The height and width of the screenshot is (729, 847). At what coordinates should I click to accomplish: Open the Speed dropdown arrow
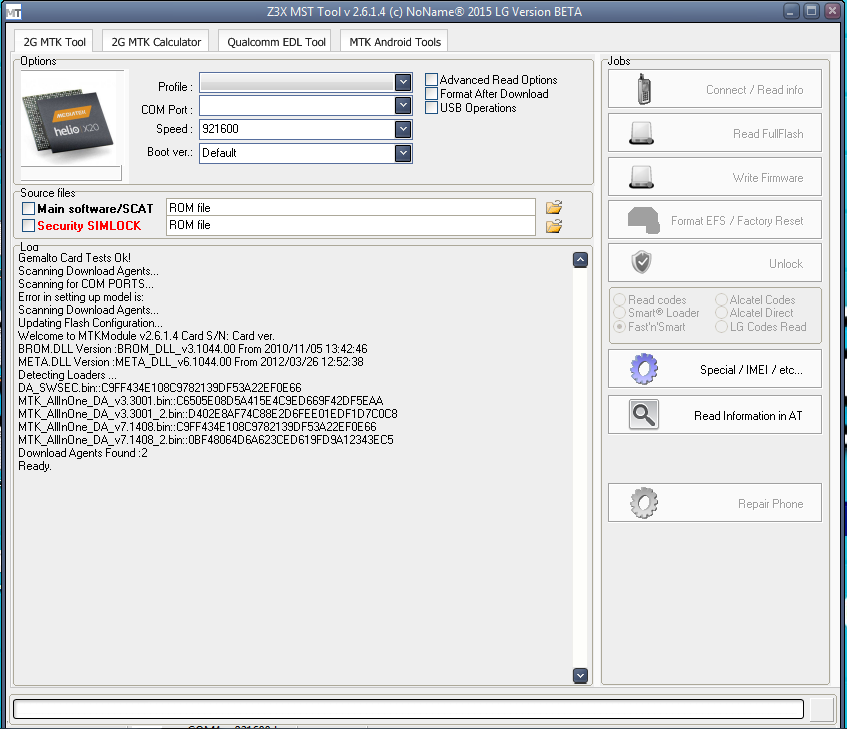tap(402, 129)
